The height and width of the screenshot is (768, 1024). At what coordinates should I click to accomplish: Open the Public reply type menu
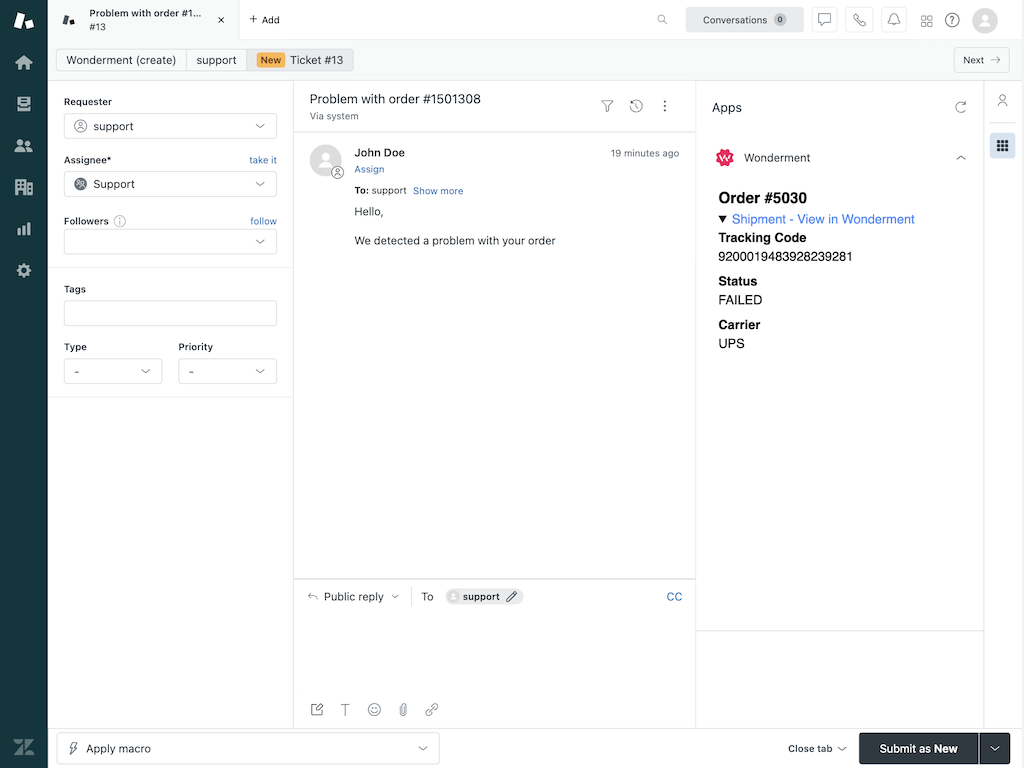pos(354,597)
